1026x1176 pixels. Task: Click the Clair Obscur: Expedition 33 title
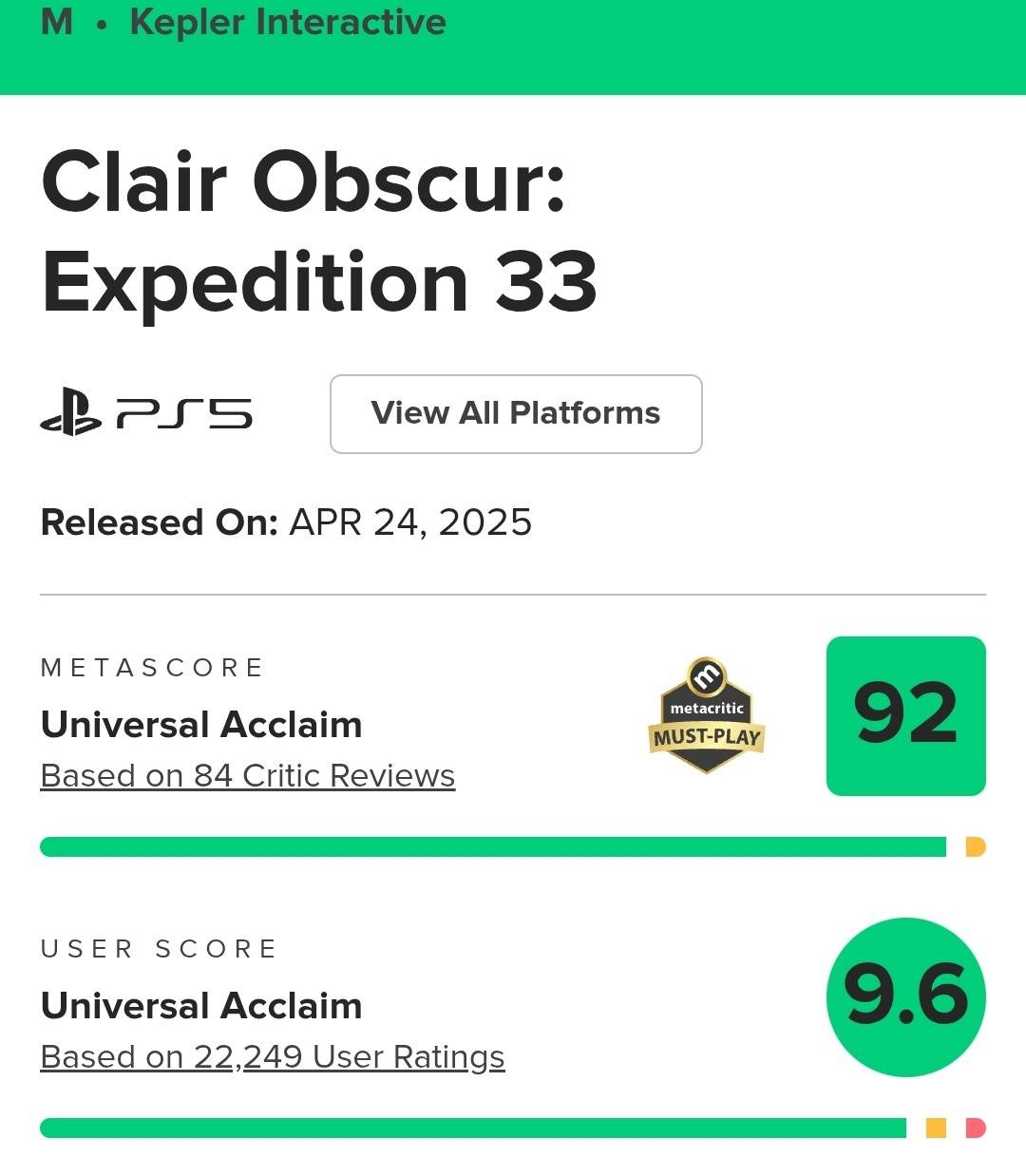tap(319, 232)
